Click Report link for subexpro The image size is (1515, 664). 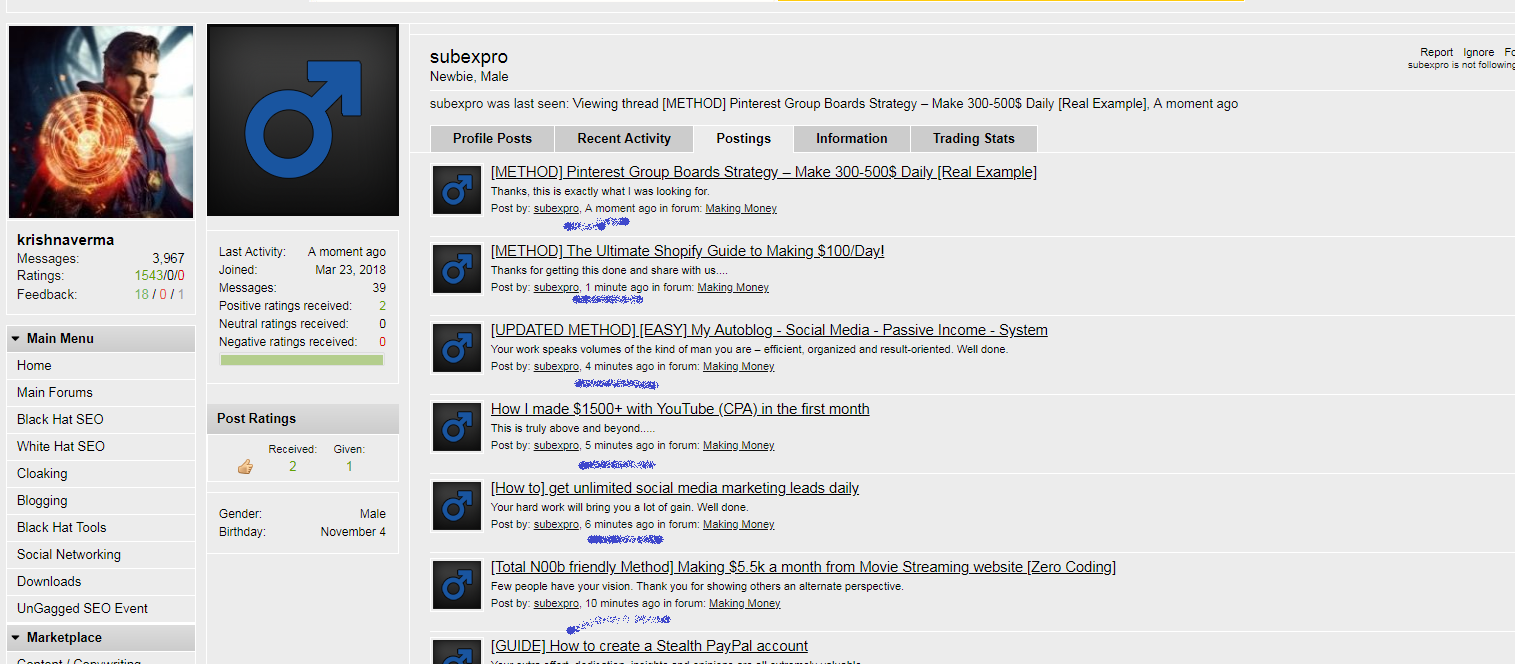point(1437,52)
